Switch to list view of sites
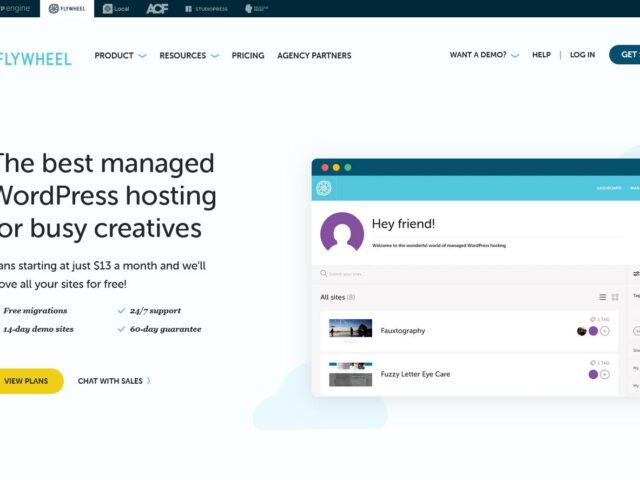 pos(602,297)
